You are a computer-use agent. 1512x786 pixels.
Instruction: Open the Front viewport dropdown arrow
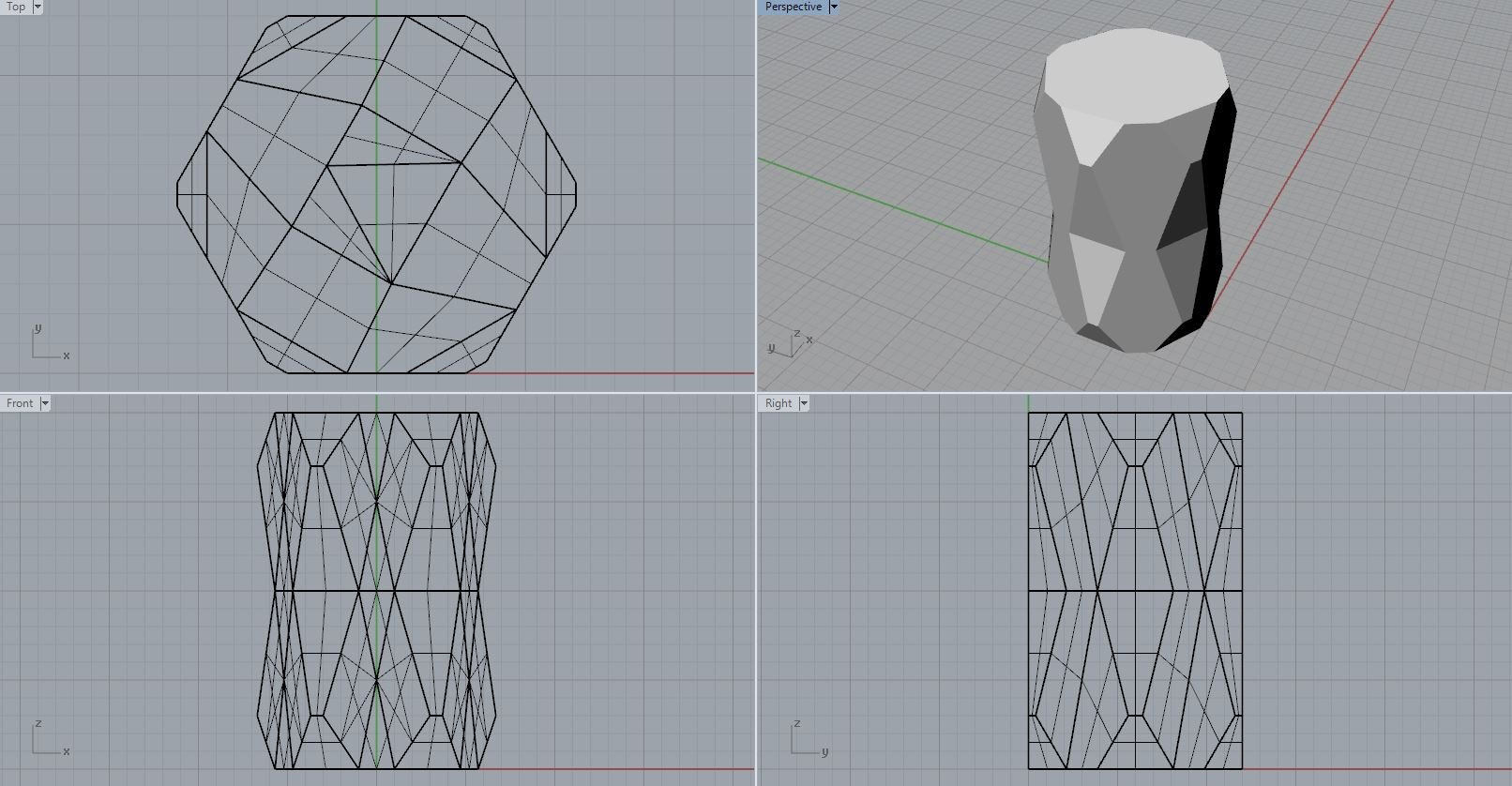click(x=44, y=403)
